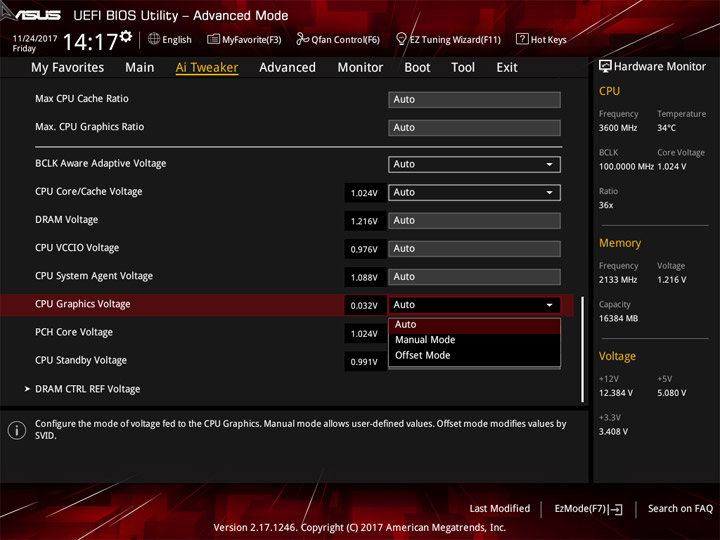Open the My Favorites tab
Viewport: 720px width, 540px height.
pos(68,68)
